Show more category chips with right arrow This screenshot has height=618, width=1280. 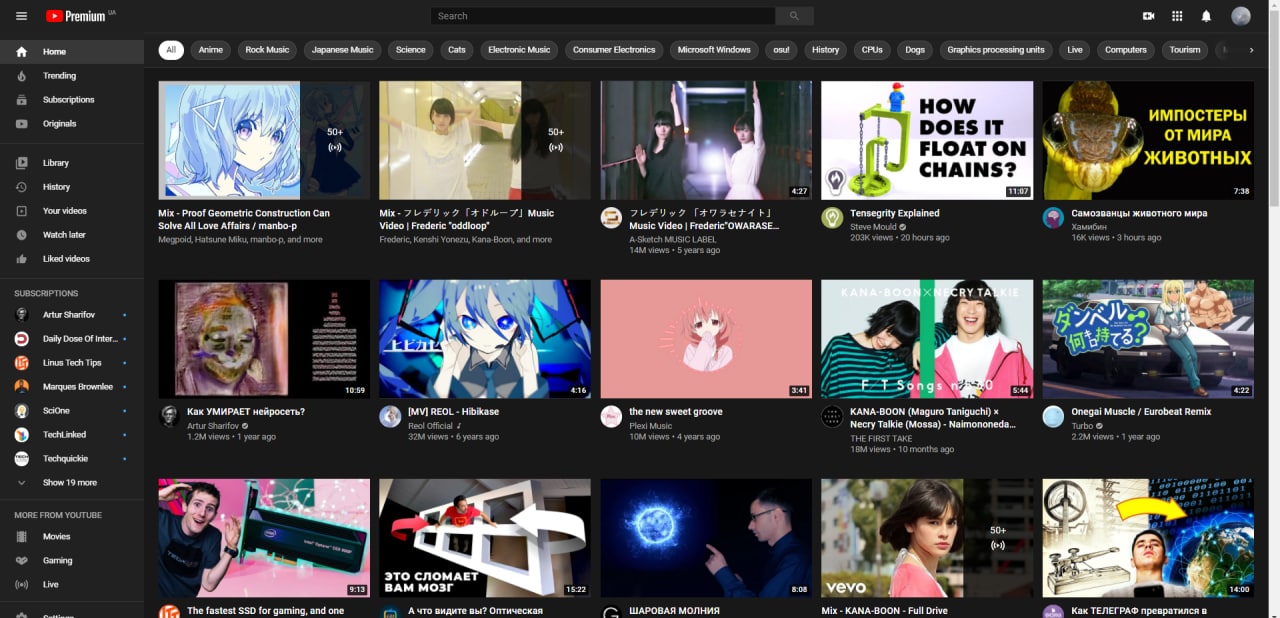1251,50
